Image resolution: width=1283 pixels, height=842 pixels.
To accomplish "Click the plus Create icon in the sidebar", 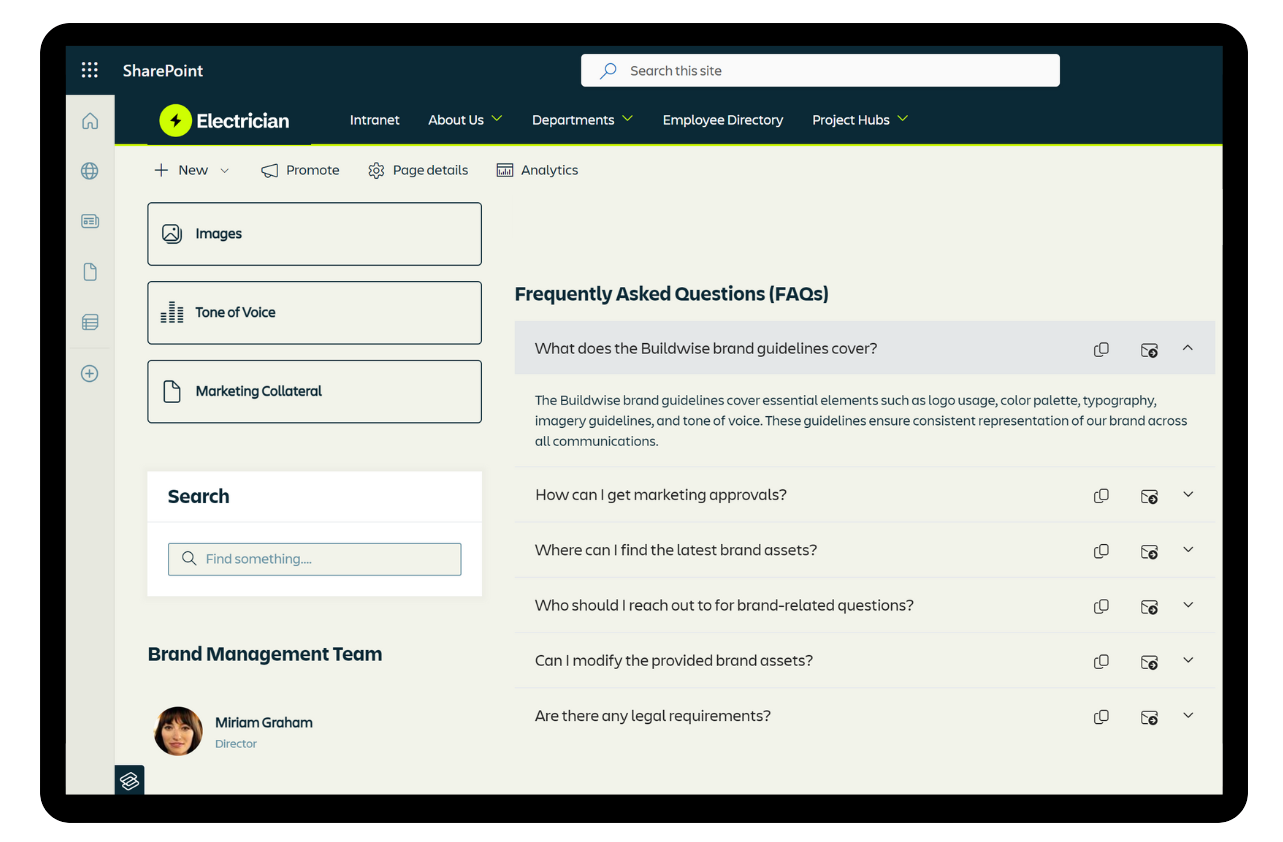I will point(89,372).
